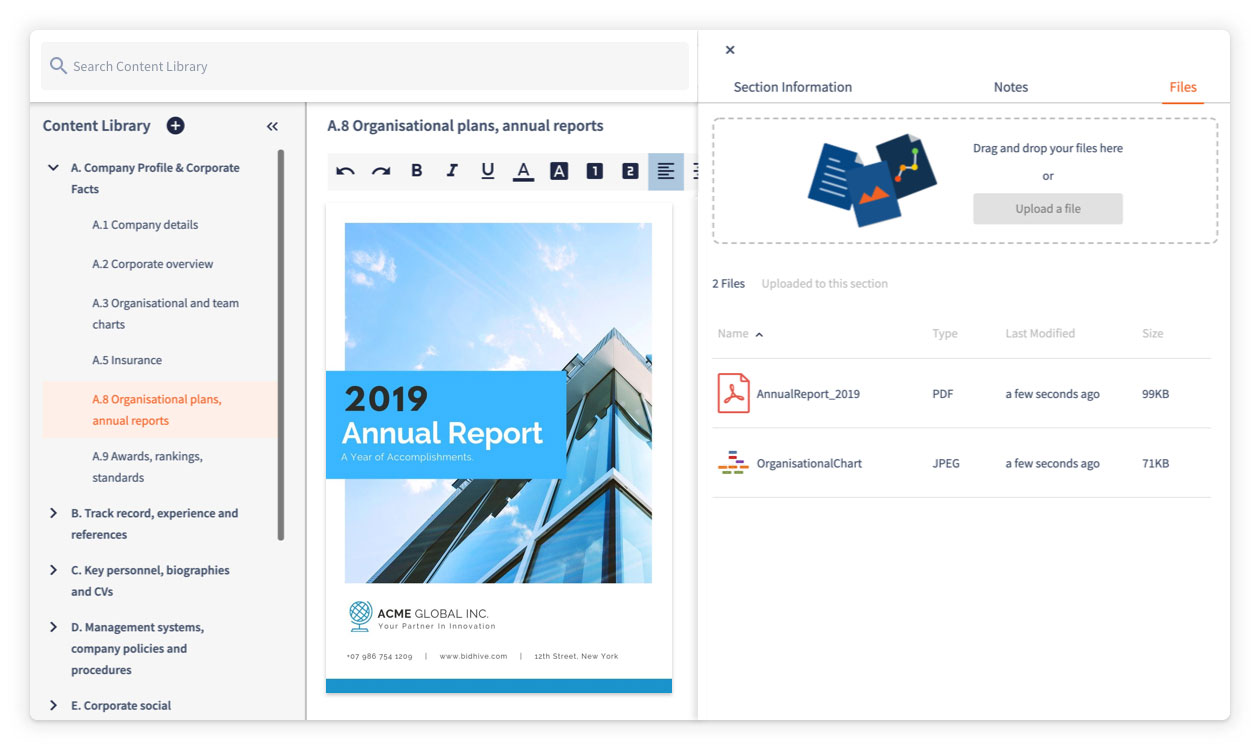Open A.2 Corporate overview
1260x750 pixels.
(x=153, y=264)
